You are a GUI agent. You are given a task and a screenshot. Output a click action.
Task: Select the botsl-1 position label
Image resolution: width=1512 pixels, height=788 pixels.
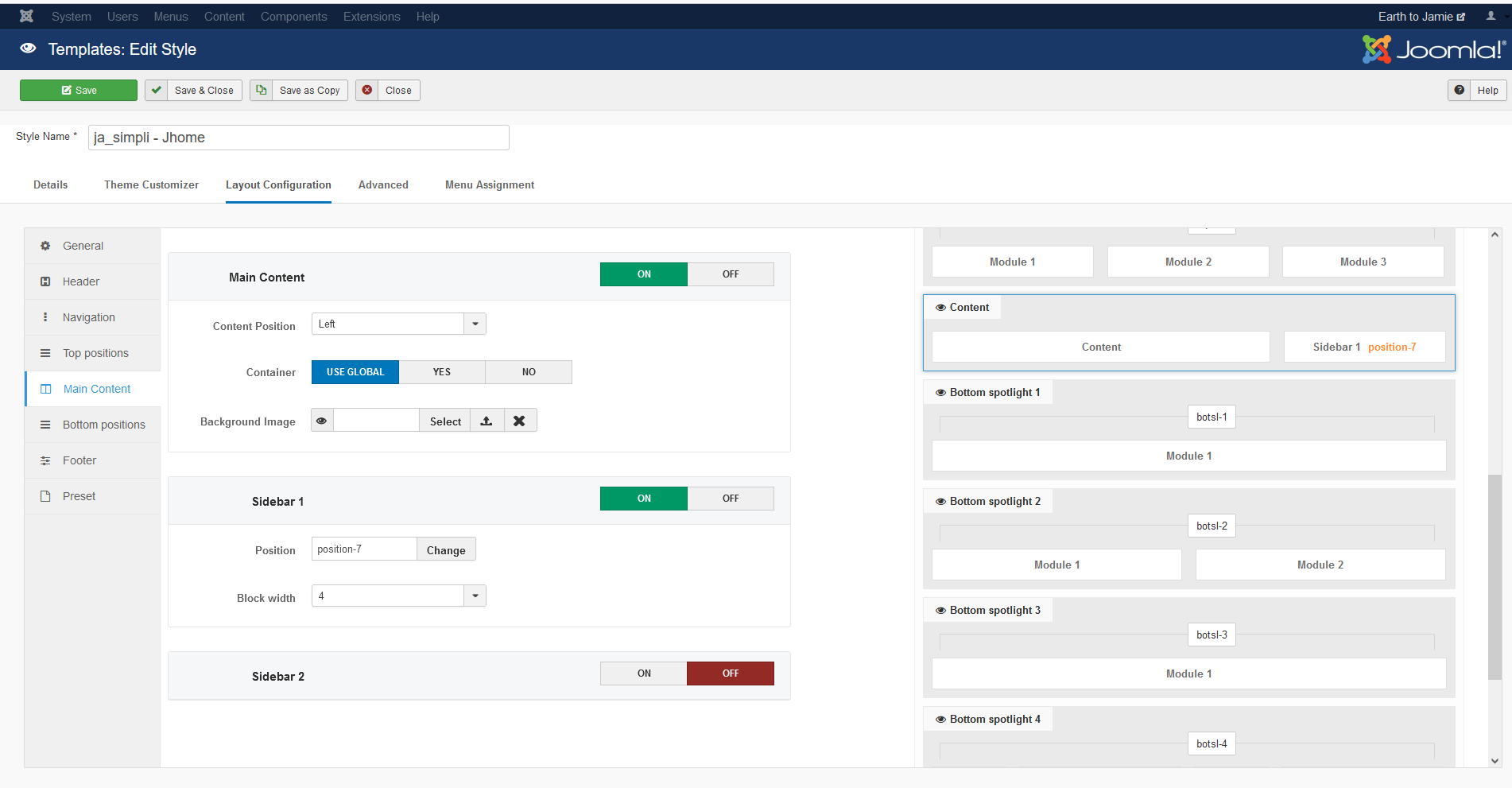point(1212,417)
